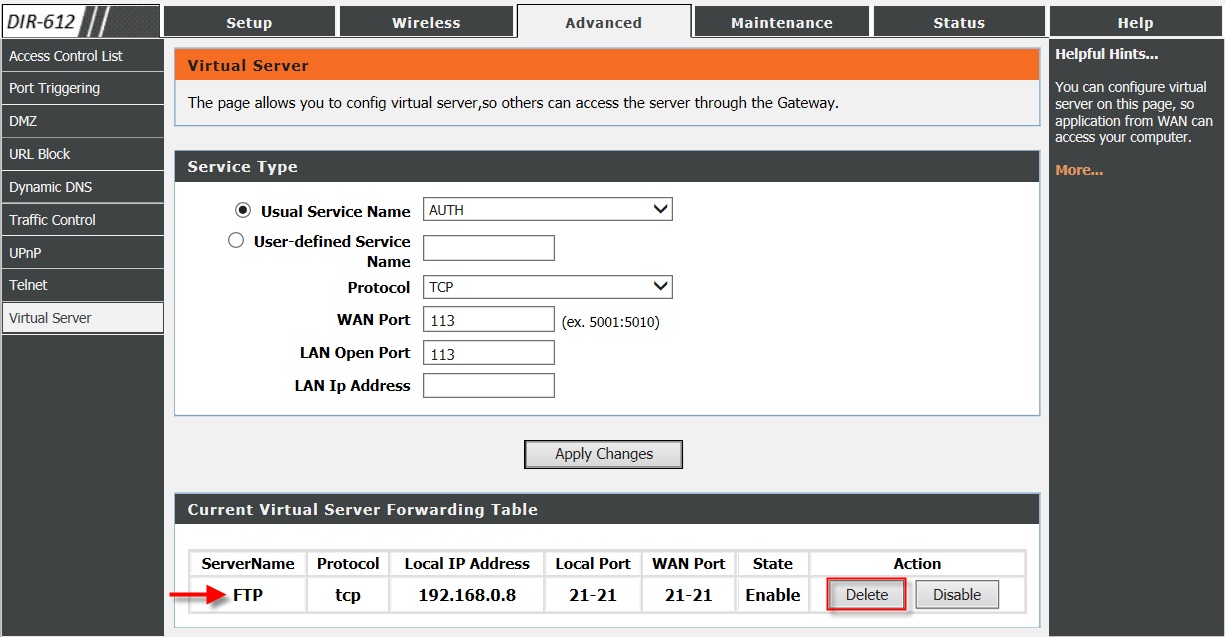Click the State column header

773,564
